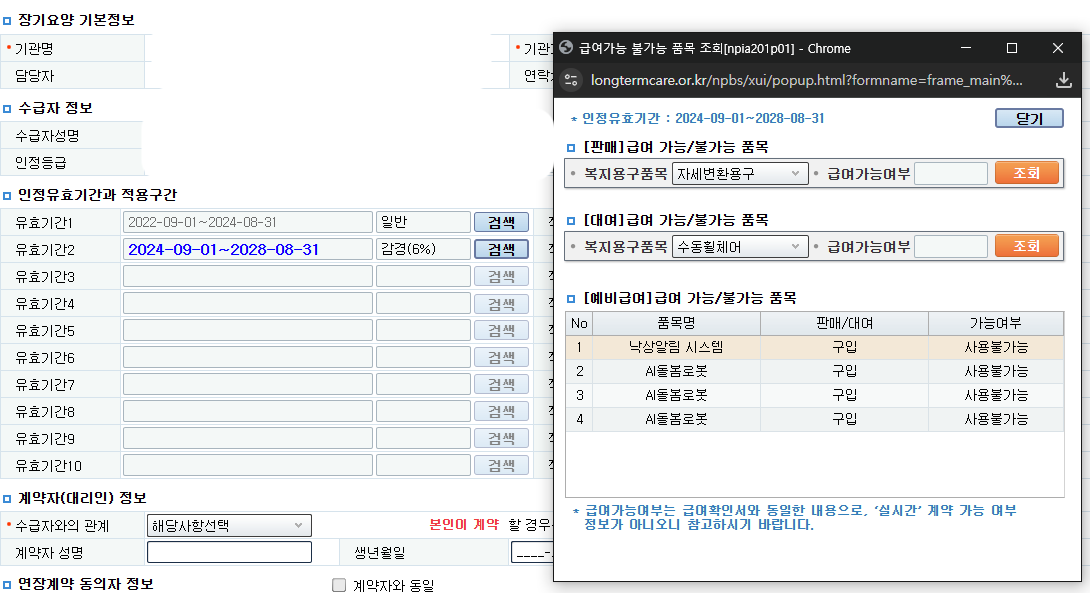Click 닫기 to close the popup
Viewport: 1090px width, 593px height.
1028,118
